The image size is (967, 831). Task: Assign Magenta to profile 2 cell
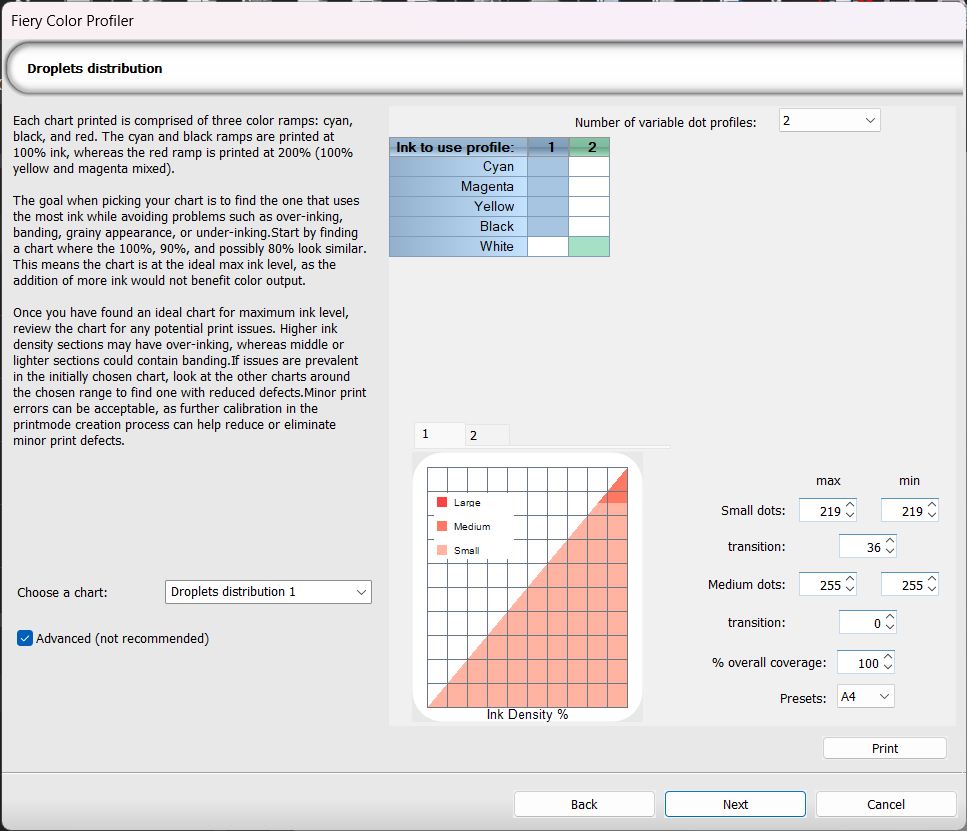pyautogui.click(x=589, y=186)
